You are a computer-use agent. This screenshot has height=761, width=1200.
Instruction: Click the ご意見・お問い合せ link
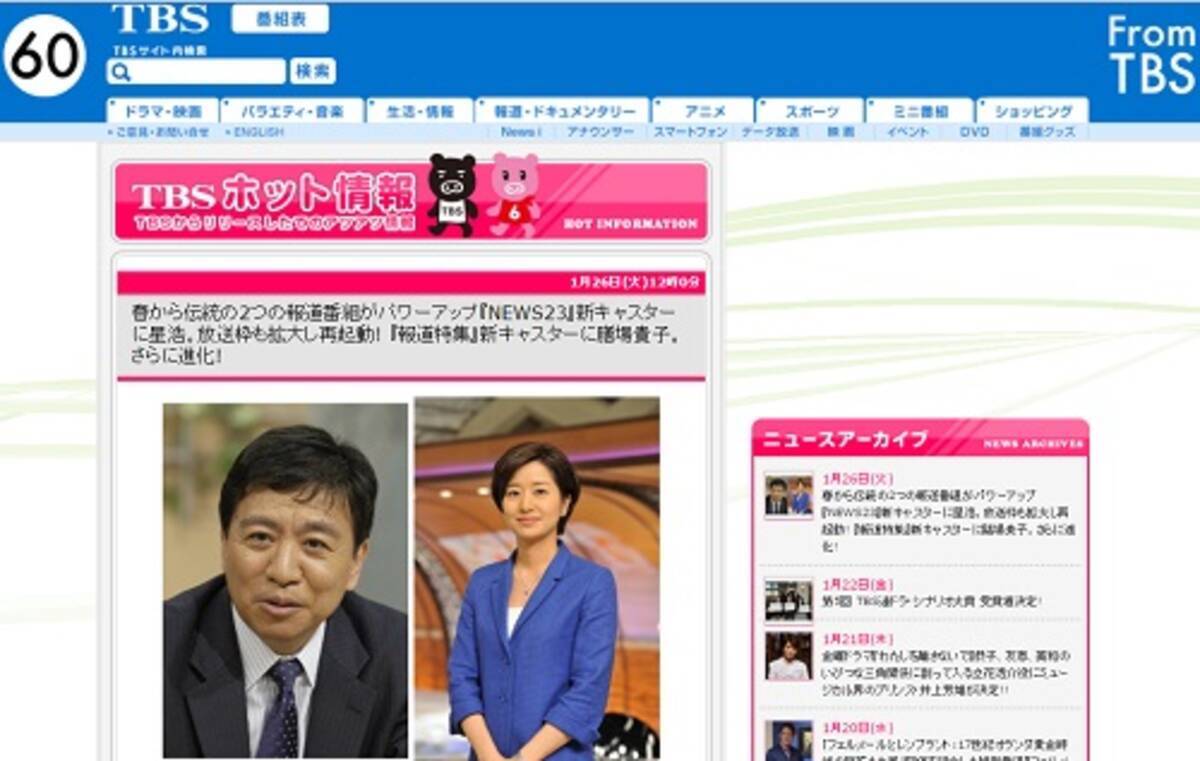(160, 132)
